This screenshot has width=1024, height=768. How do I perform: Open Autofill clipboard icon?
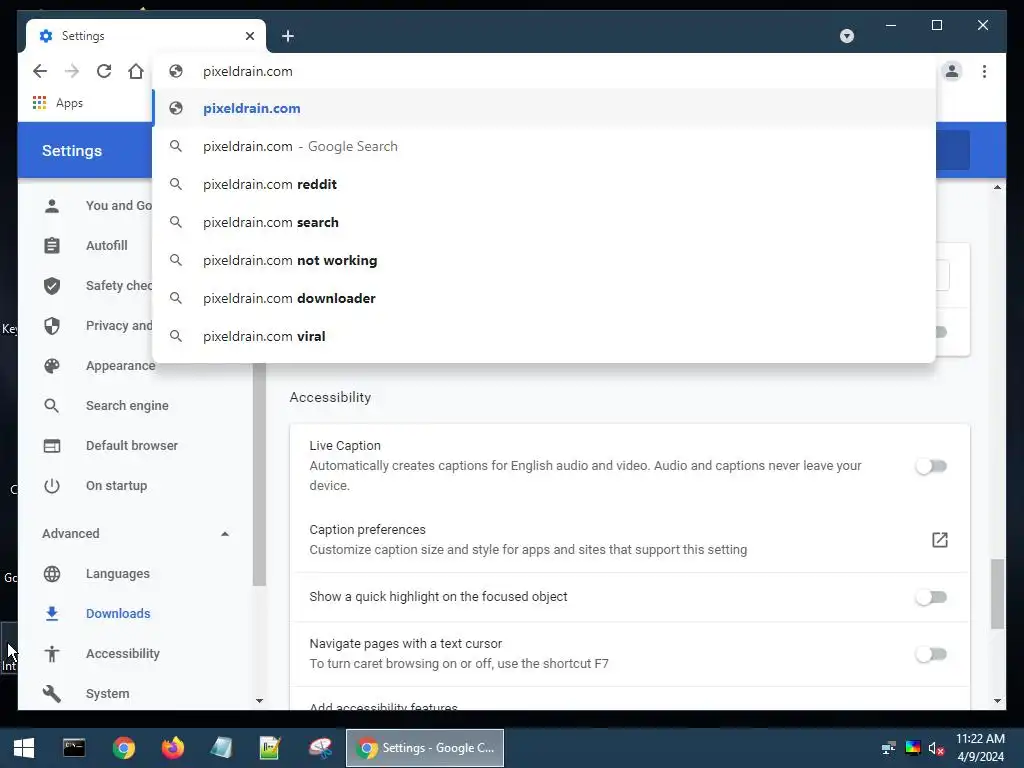pyautogui.click(x=52, y=246)
